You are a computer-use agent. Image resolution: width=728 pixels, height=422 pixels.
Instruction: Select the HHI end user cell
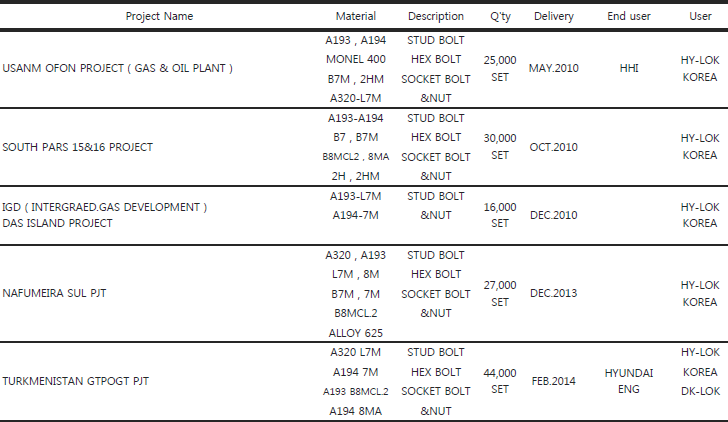(x=629, y=68)
